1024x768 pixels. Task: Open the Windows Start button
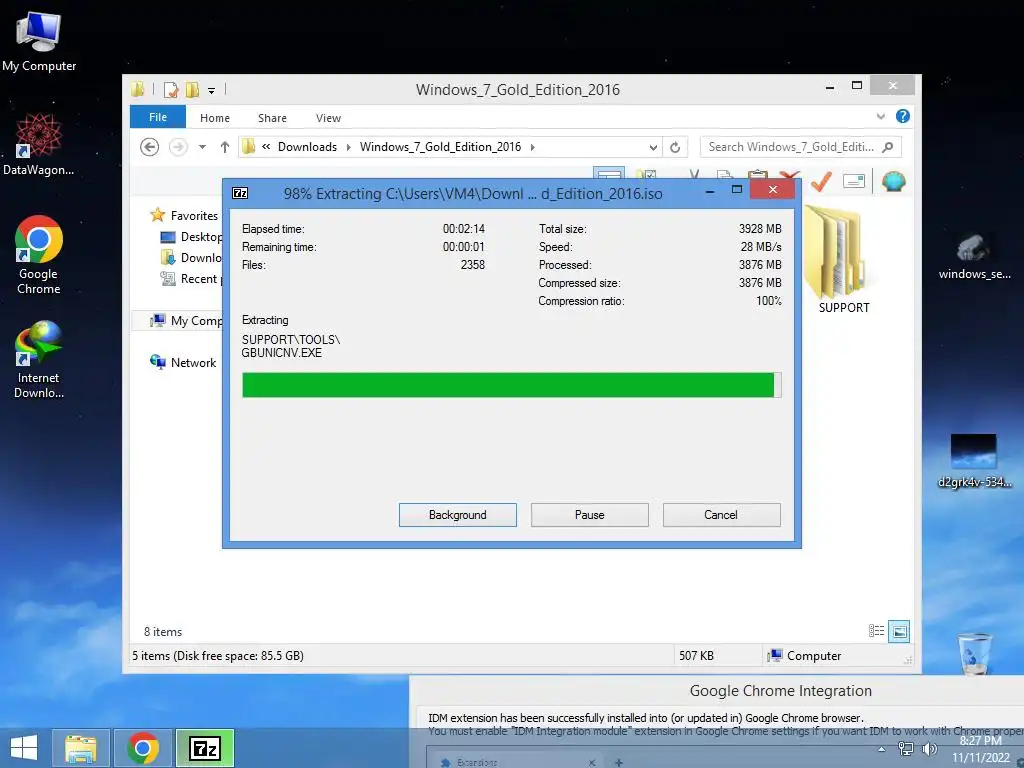(24, 748)
